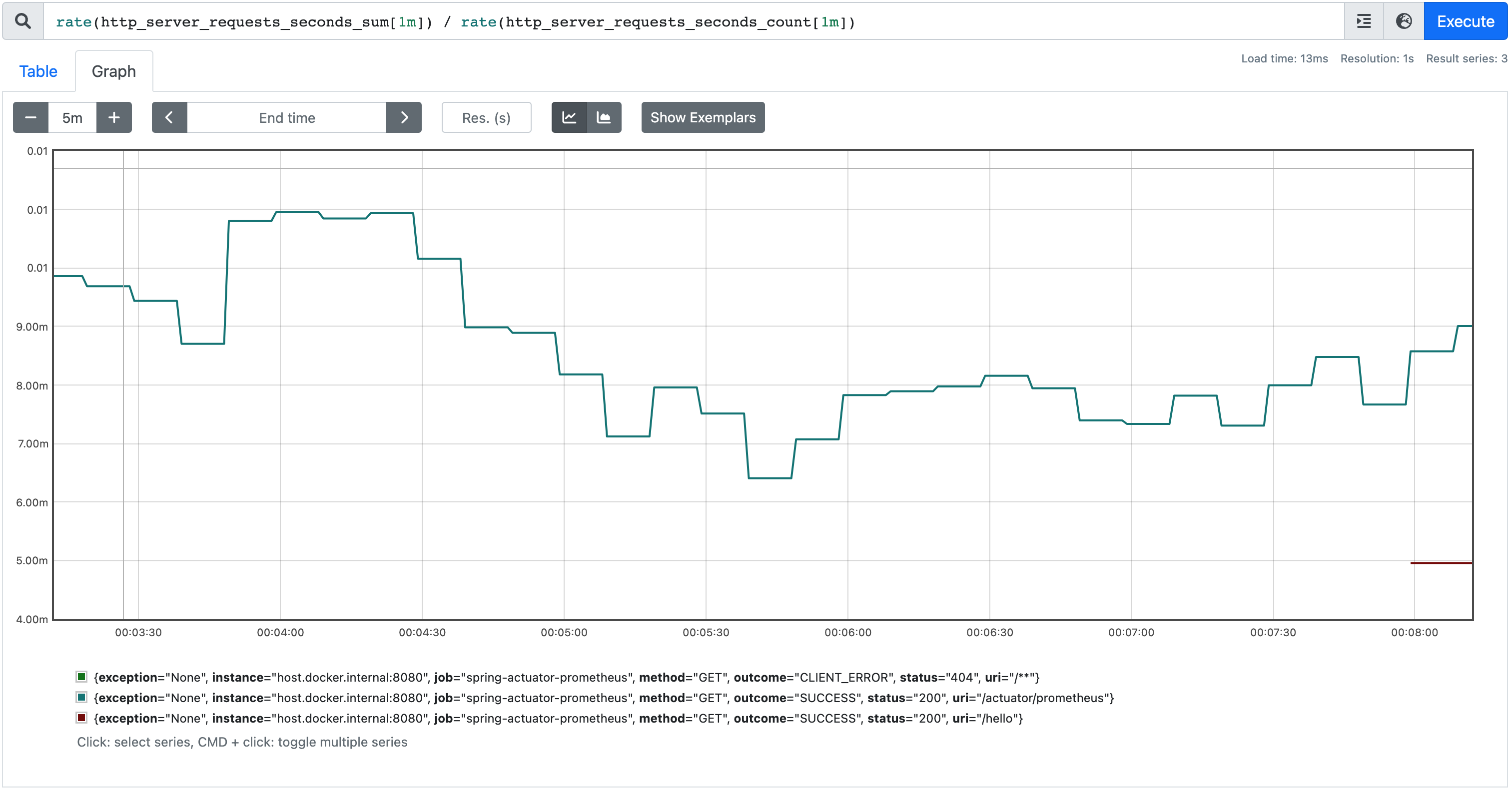Click the 00:06:30 x-axis label
This screenshot has height=791, width=1512.
pos(990,633)
